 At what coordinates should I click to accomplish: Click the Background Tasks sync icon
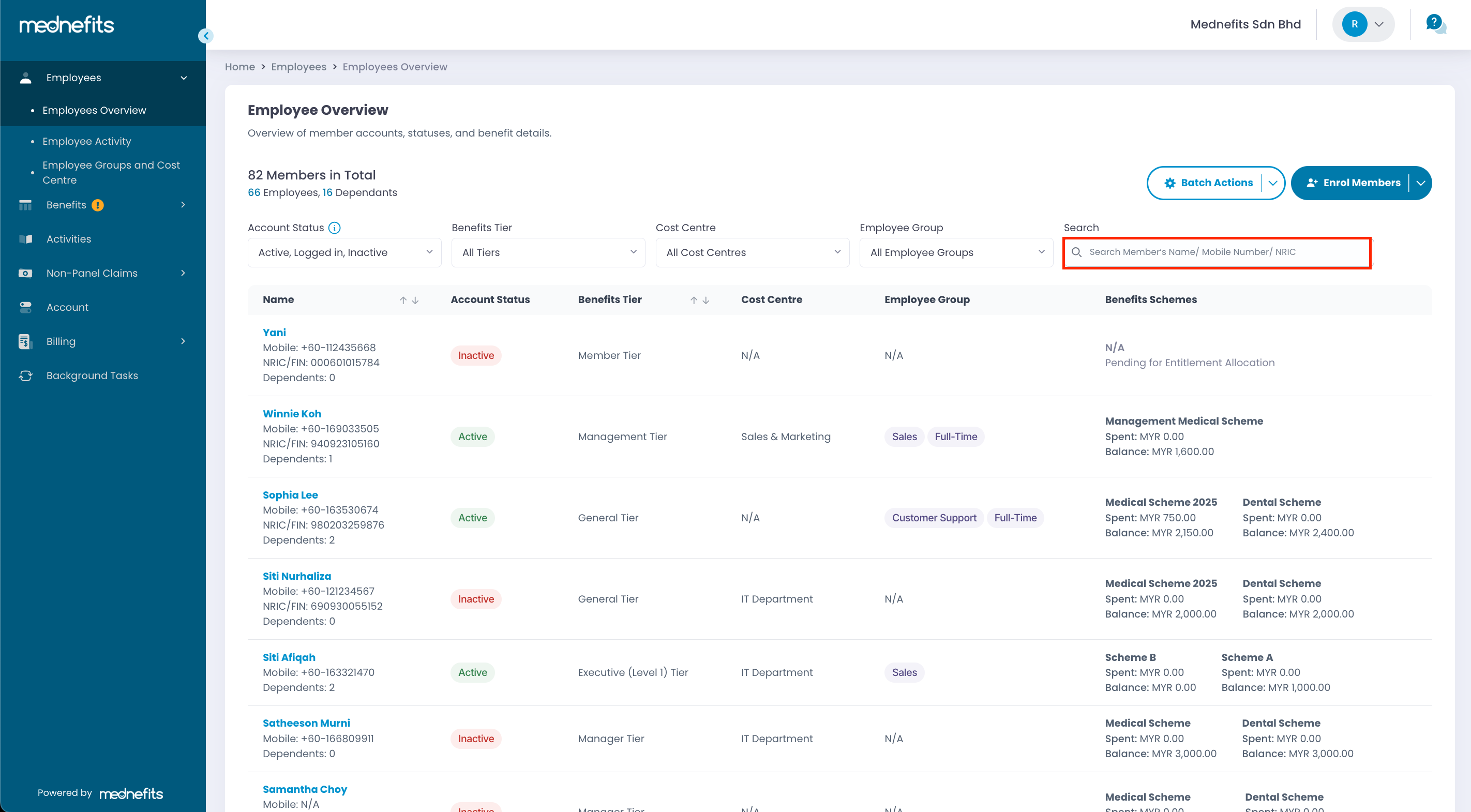(x=26, y=375)
